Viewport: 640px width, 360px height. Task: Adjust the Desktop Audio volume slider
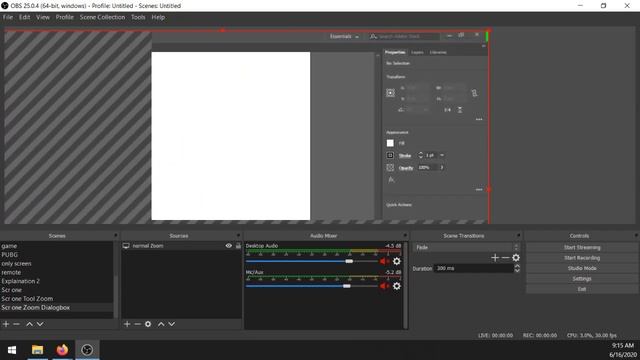tap(312, 261)
